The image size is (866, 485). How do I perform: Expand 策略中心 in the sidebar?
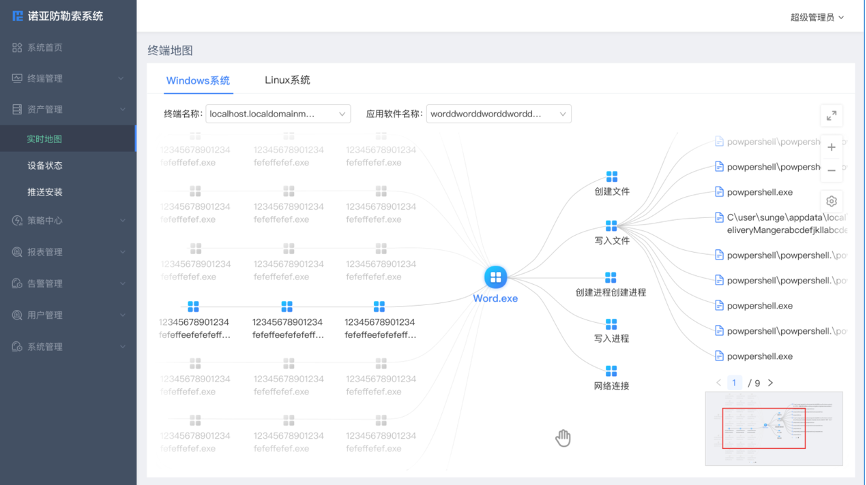coord(67,220)
